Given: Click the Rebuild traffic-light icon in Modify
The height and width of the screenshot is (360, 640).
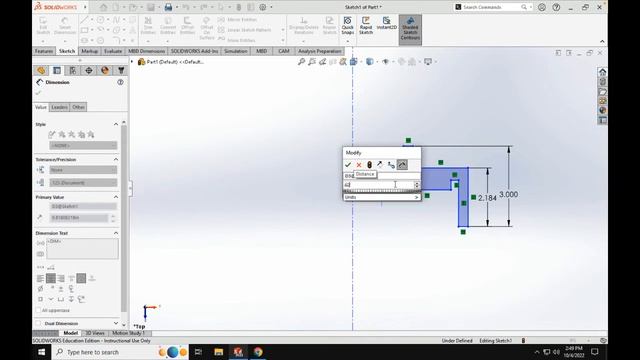Looking at the screenshot, I should pos(369,164).
